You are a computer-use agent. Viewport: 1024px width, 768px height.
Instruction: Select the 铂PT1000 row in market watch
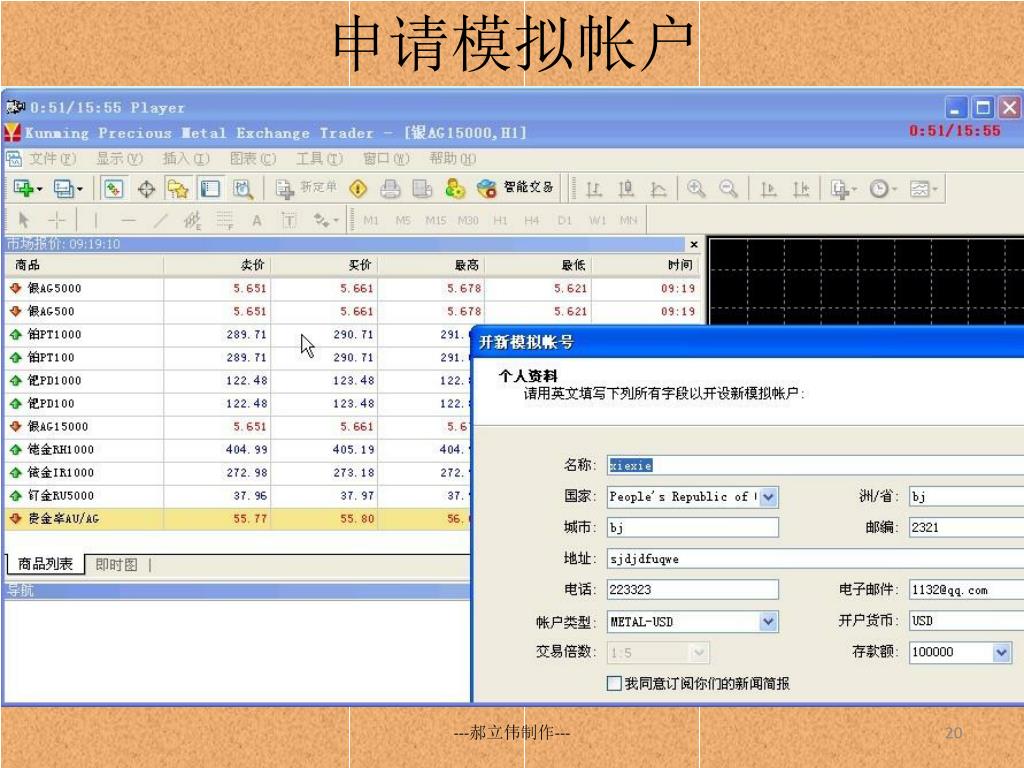(238, 334)
